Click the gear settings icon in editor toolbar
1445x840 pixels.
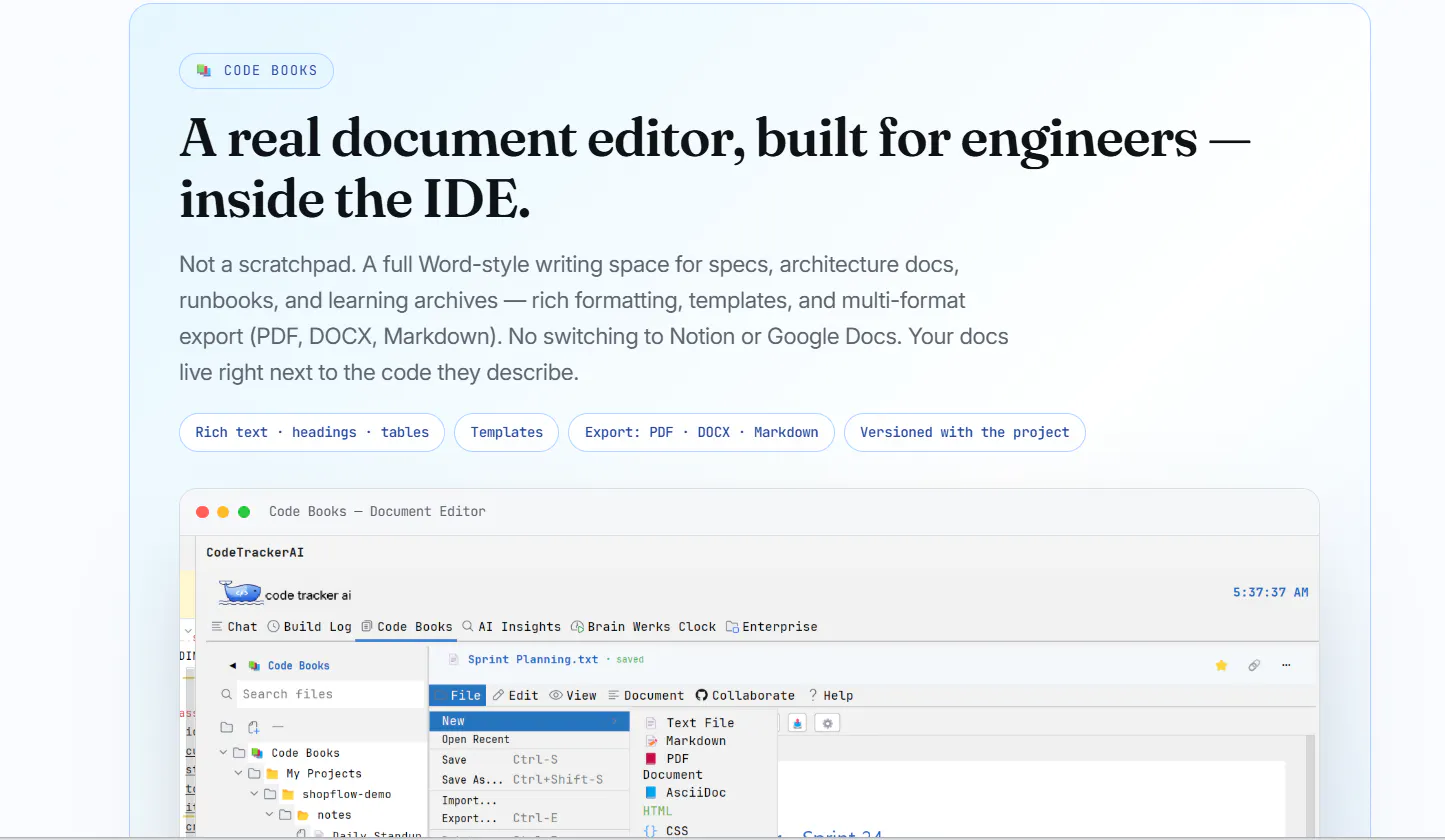(827, 723)
